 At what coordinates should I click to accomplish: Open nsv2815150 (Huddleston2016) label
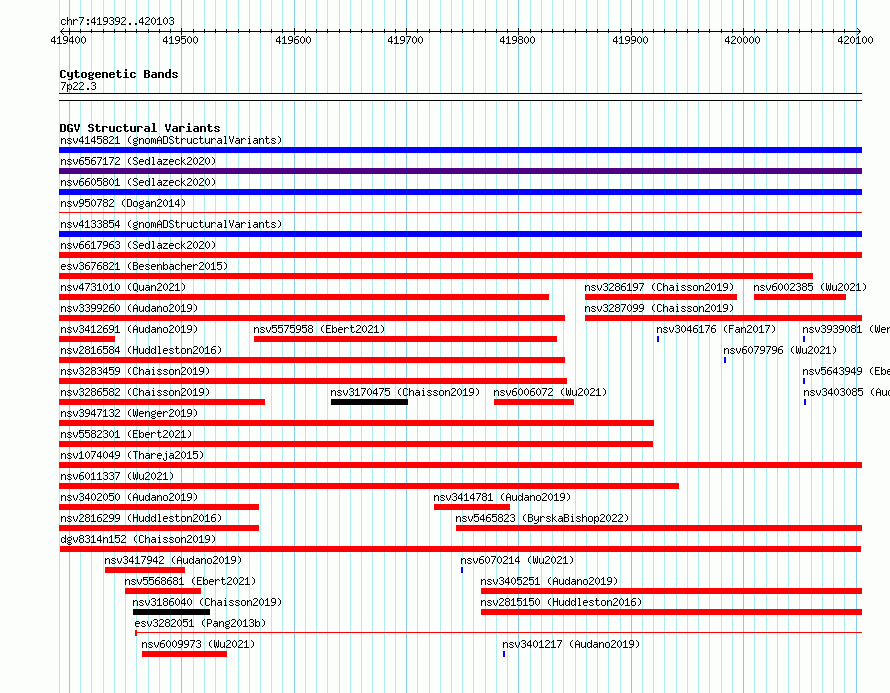pos(561,602)
